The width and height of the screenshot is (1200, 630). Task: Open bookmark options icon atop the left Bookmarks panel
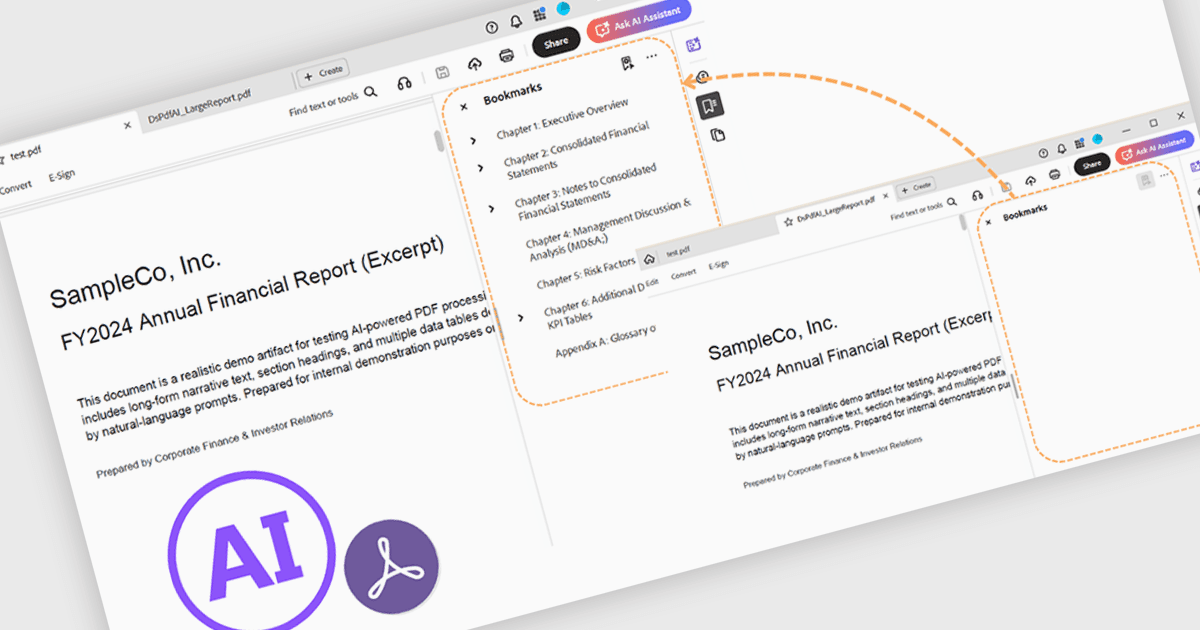(627, 63)
